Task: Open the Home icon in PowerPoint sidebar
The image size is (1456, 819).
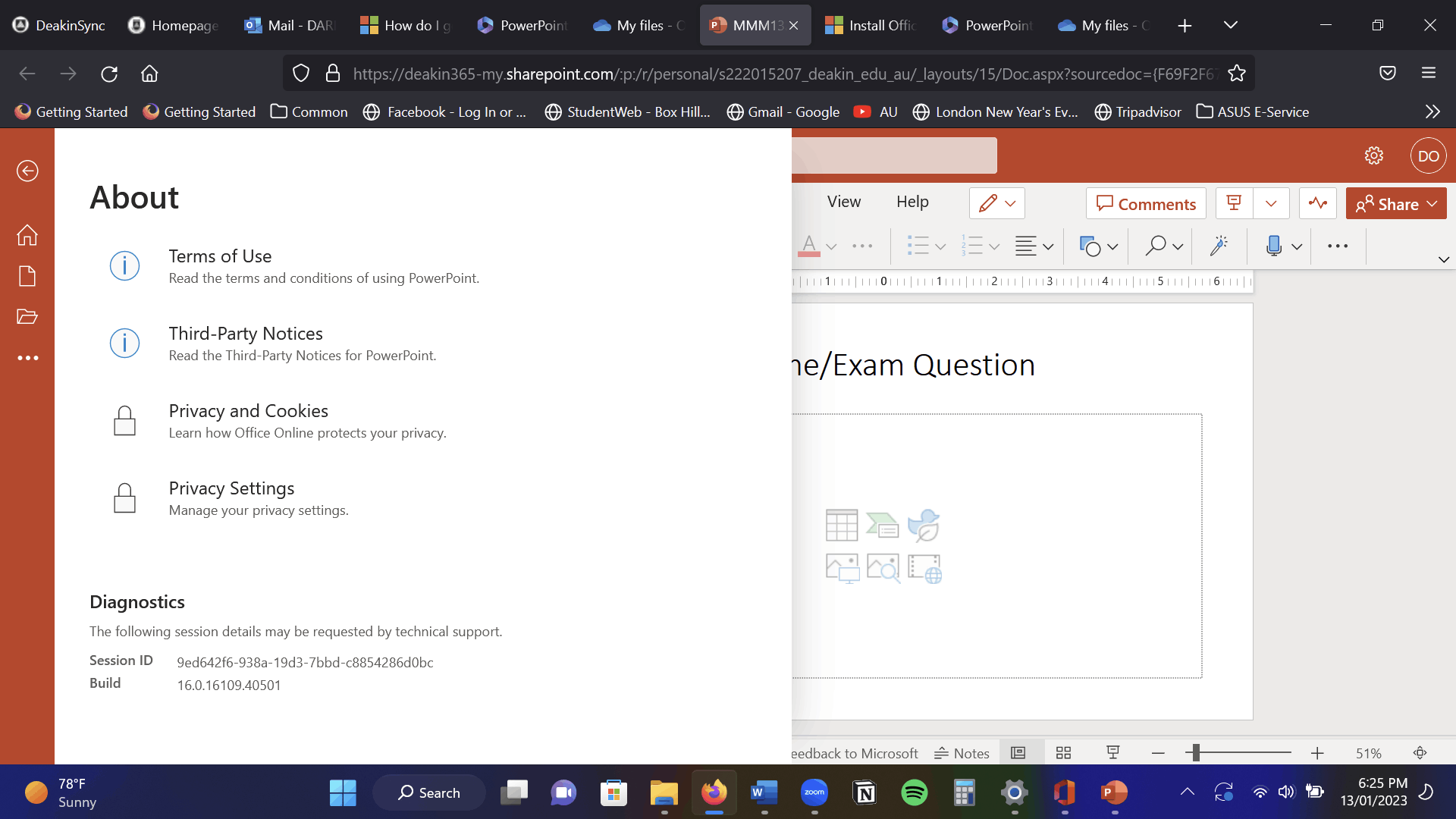Action: (27, 235)
